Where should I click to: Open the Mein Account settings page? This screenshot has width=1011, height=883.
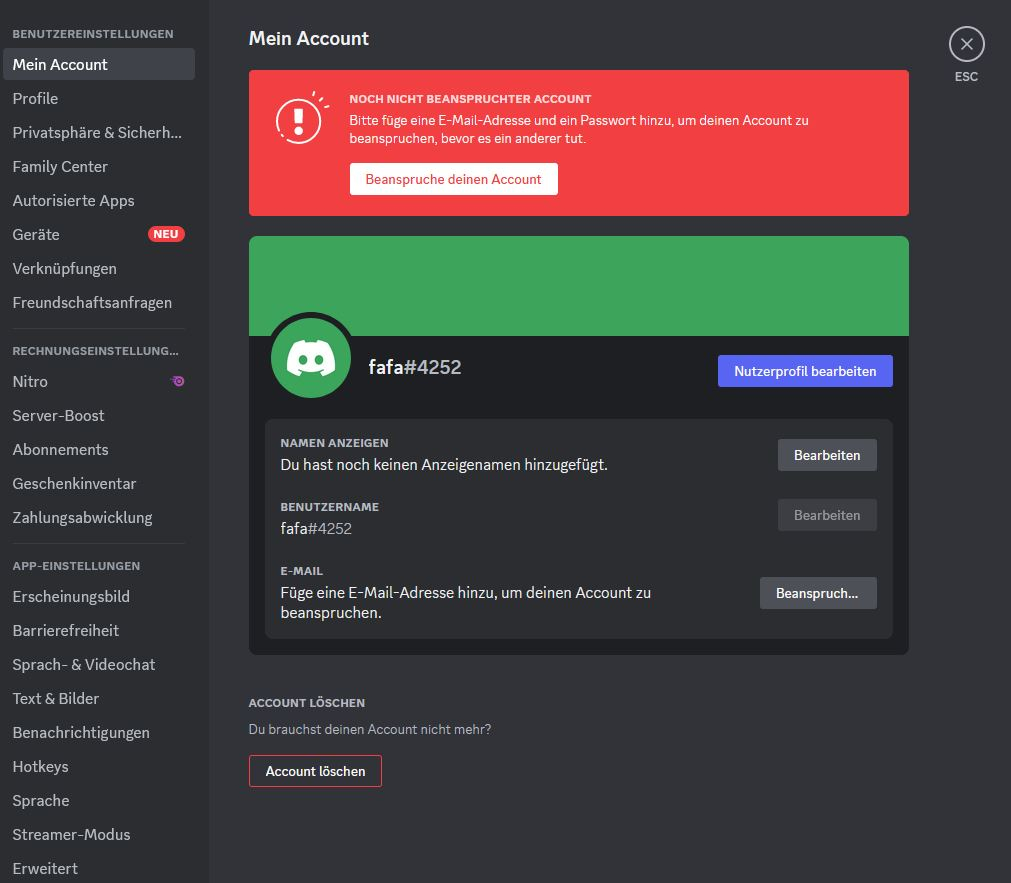[99, 64]
